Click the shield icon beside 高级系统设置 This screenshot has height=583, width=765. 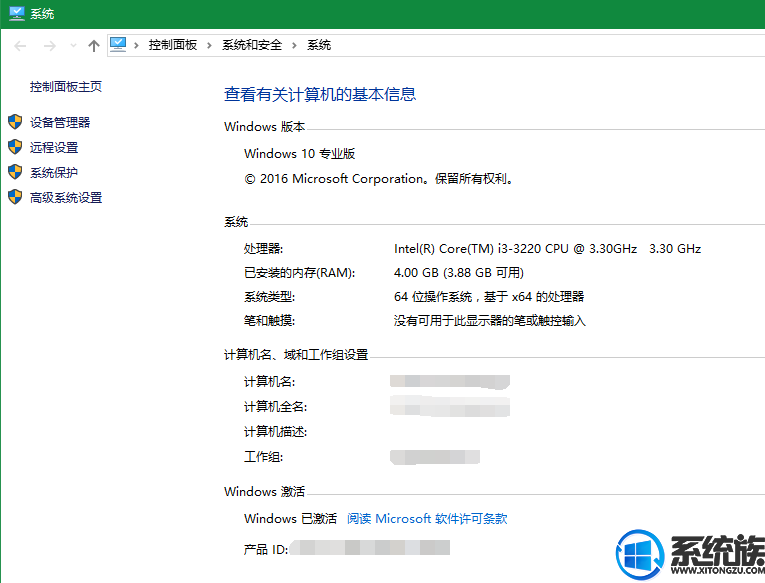pyautogui.click(x=15, y=197)
